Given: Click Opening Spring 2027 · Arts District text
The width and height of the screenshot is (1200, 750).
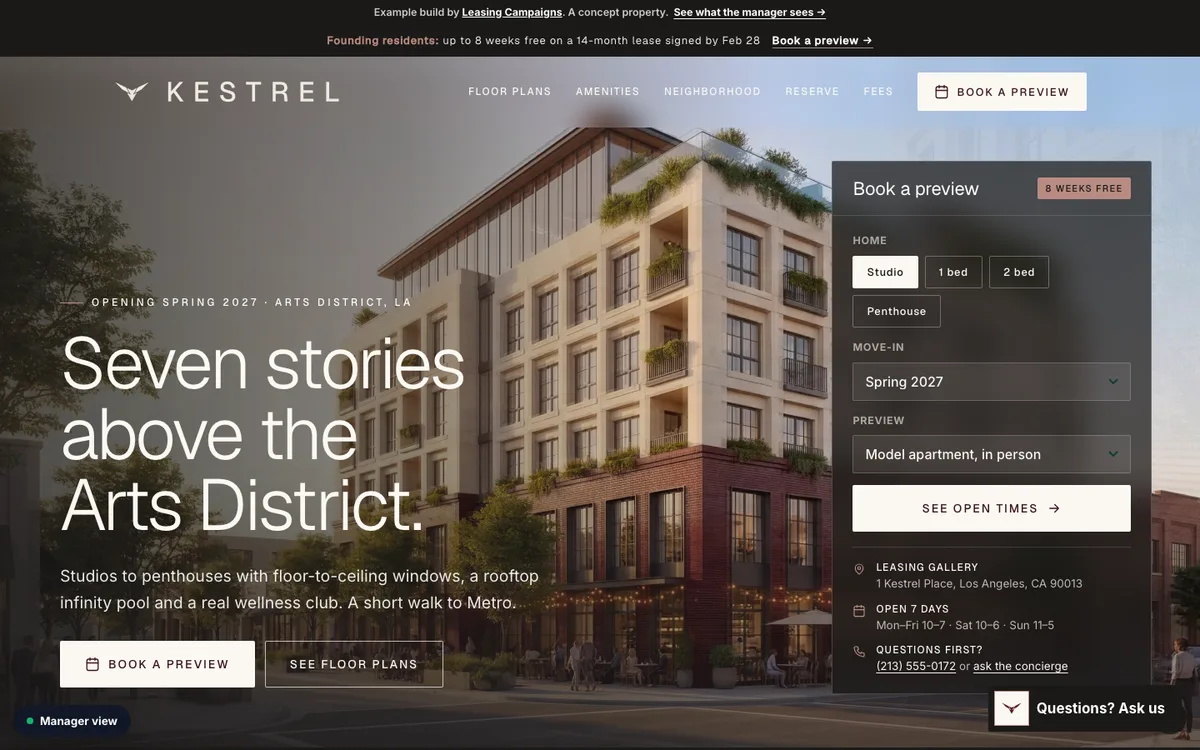Looking at the screenshot, I should click(x=251, y=302).
